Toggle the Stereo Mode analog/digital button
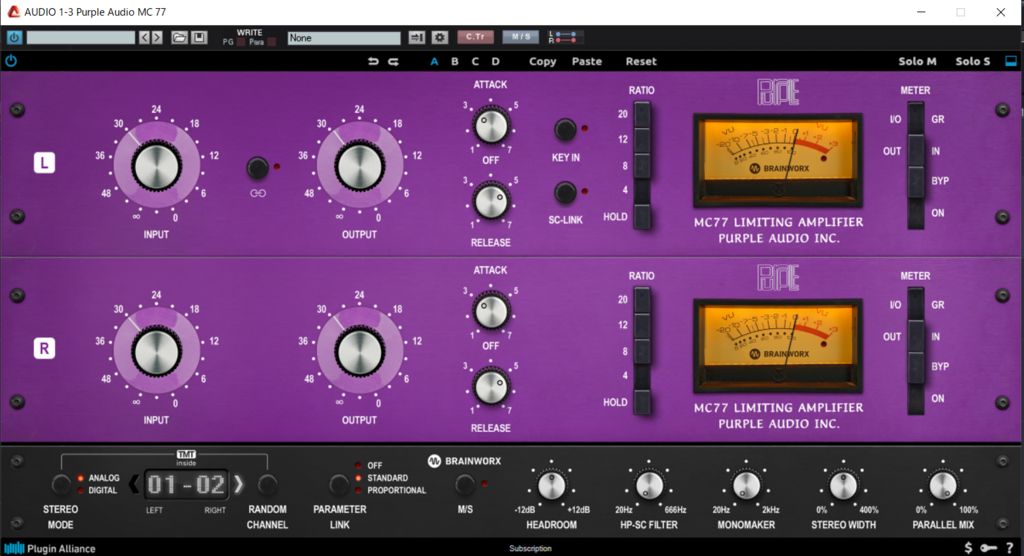The width and height of the screenshot is (1024, 556). [61, 484]
